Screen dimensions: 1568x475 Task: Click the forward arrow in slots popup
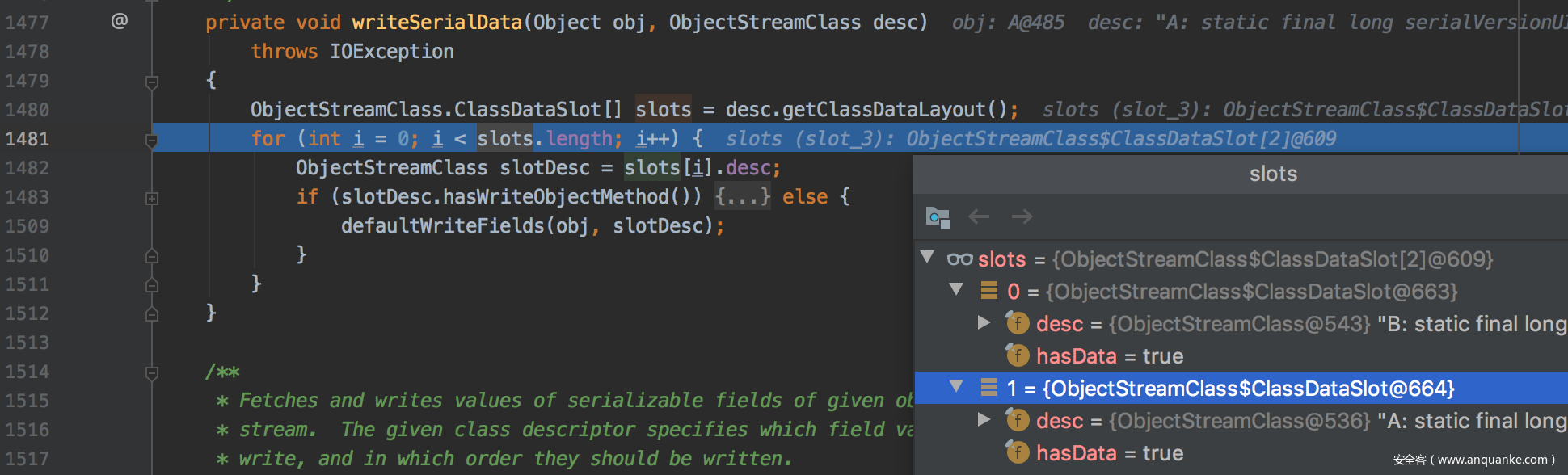tap(1022, 216)
